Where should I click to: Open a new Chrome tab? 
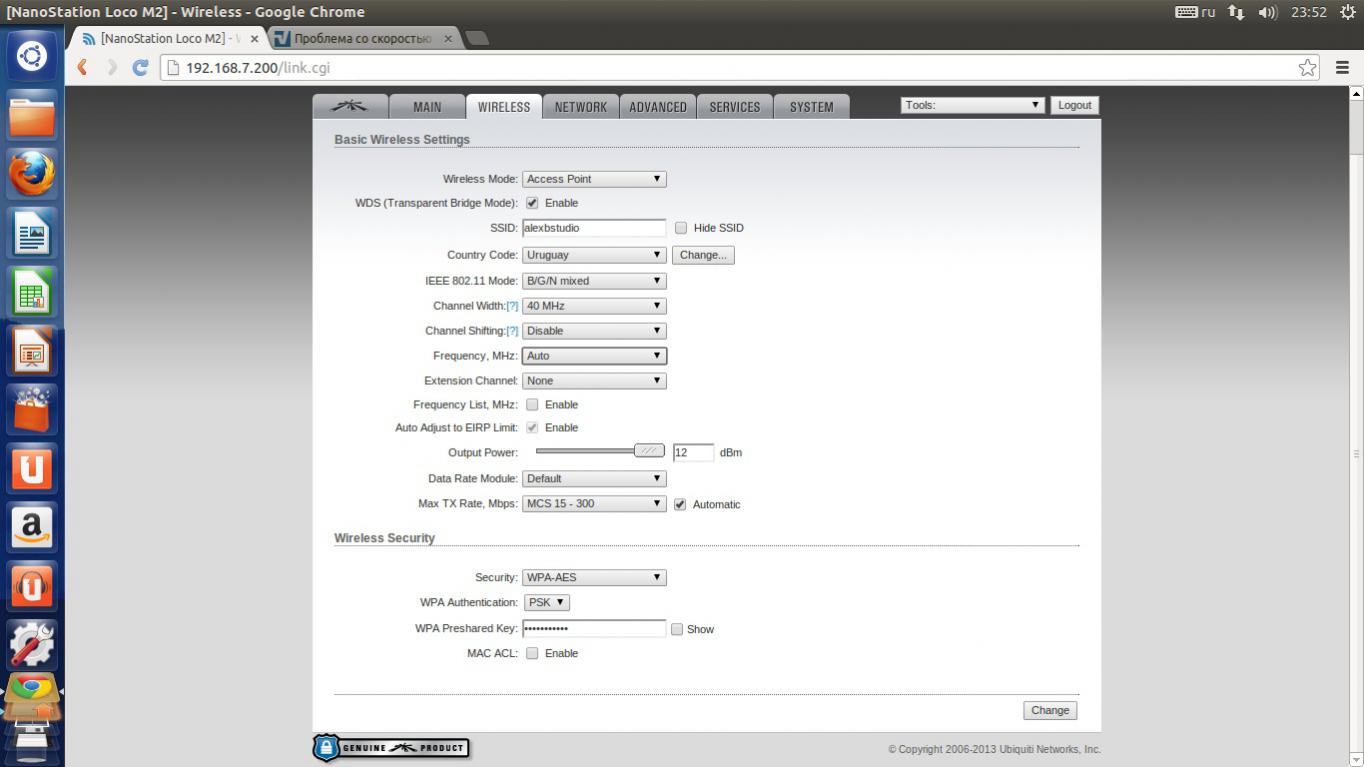[478, 38]
